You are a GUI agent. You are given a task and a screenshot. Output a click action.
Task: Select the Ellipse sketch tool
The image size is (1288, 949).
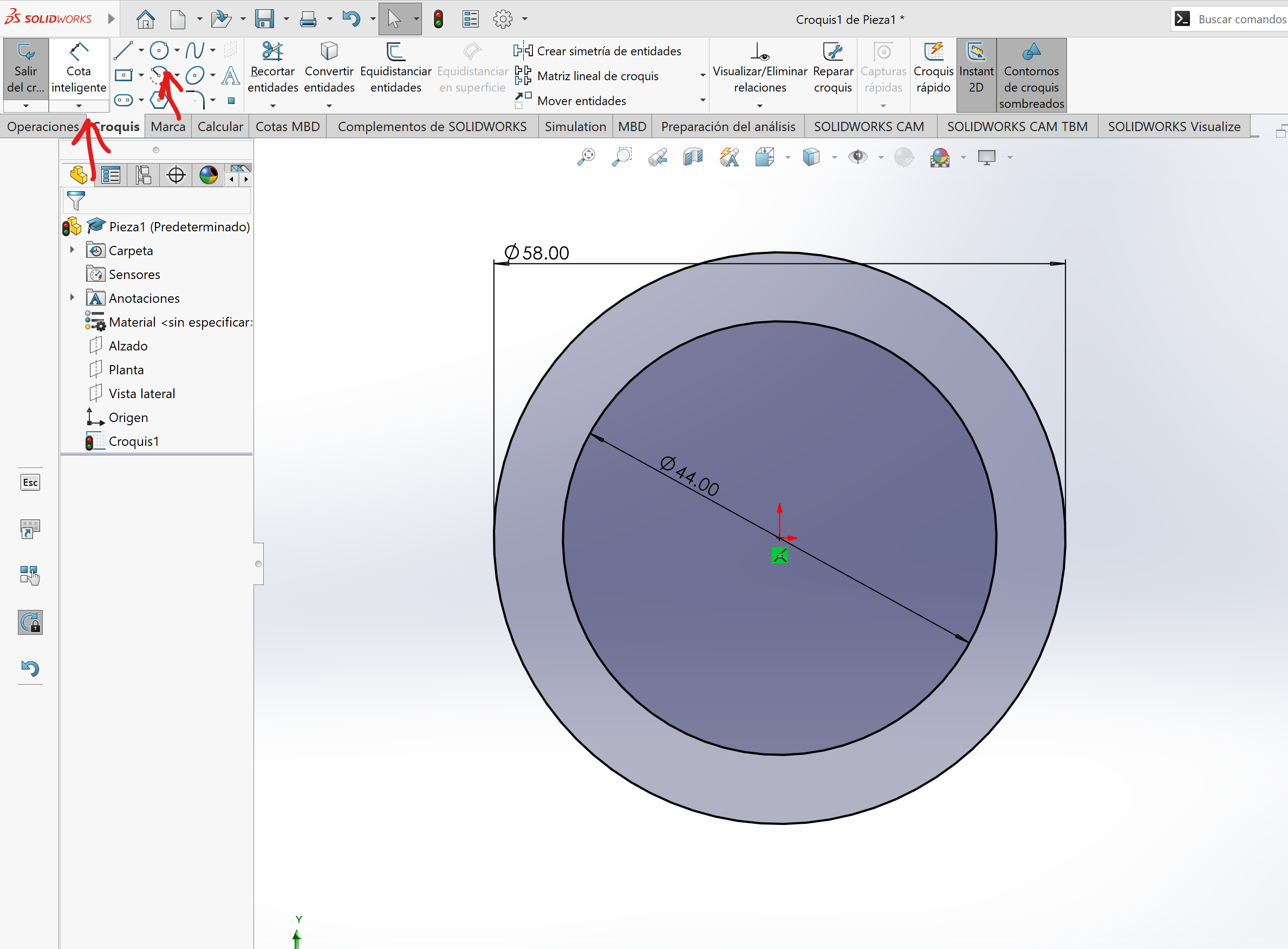click(x=195, y=75)
